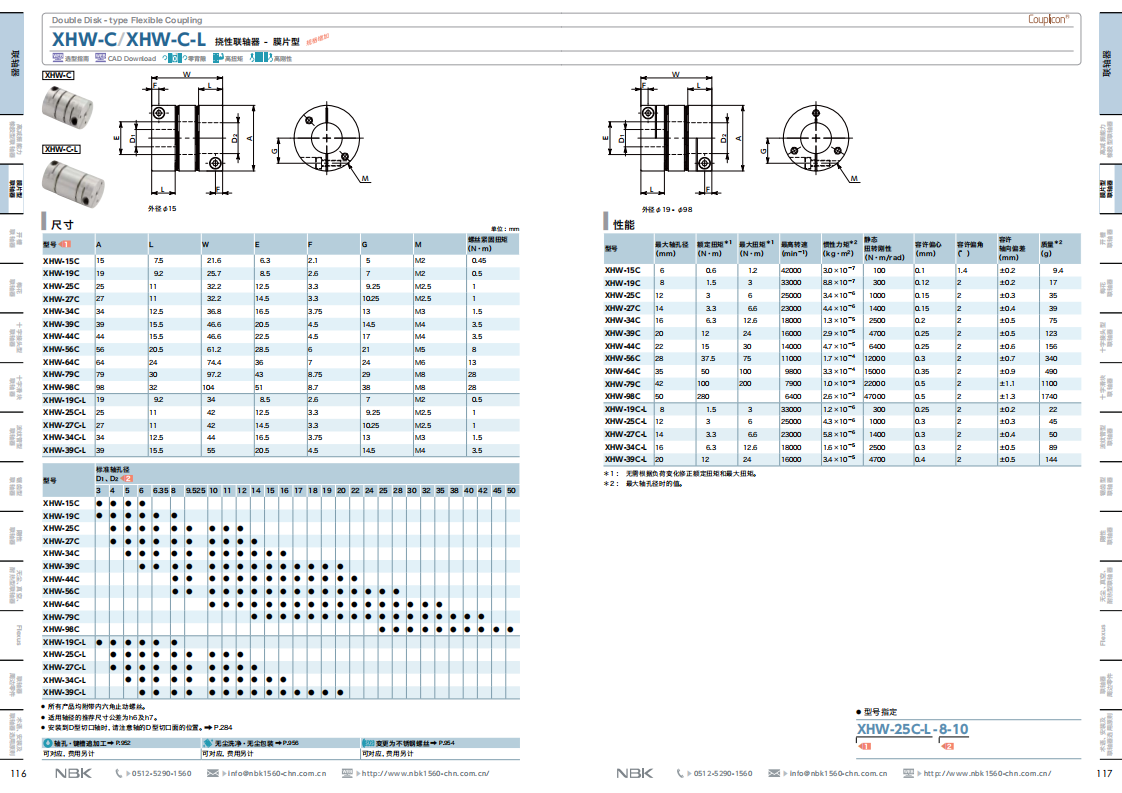Click the XHW-C label box

[59, 75]
